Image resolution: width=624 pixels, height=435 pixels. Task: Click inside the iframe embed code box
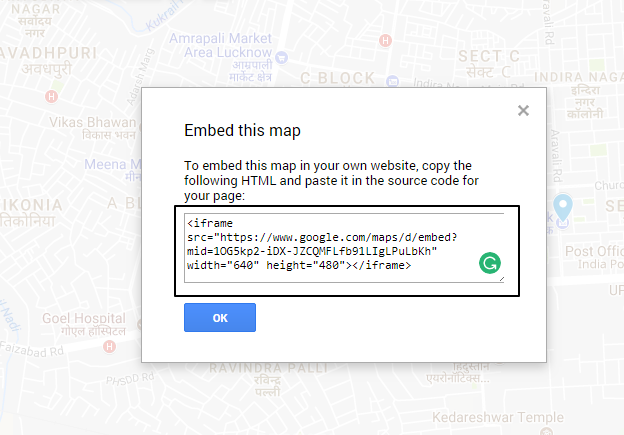tap(344, 248)
